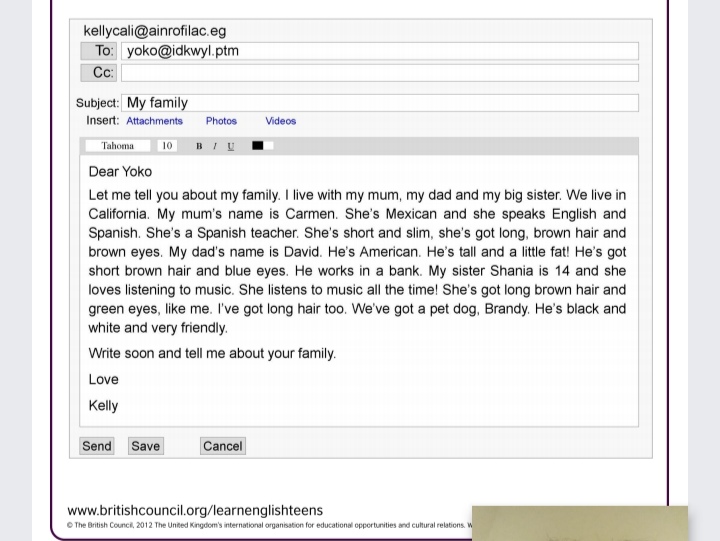
Task: Save the email draft
Action: 145,446
